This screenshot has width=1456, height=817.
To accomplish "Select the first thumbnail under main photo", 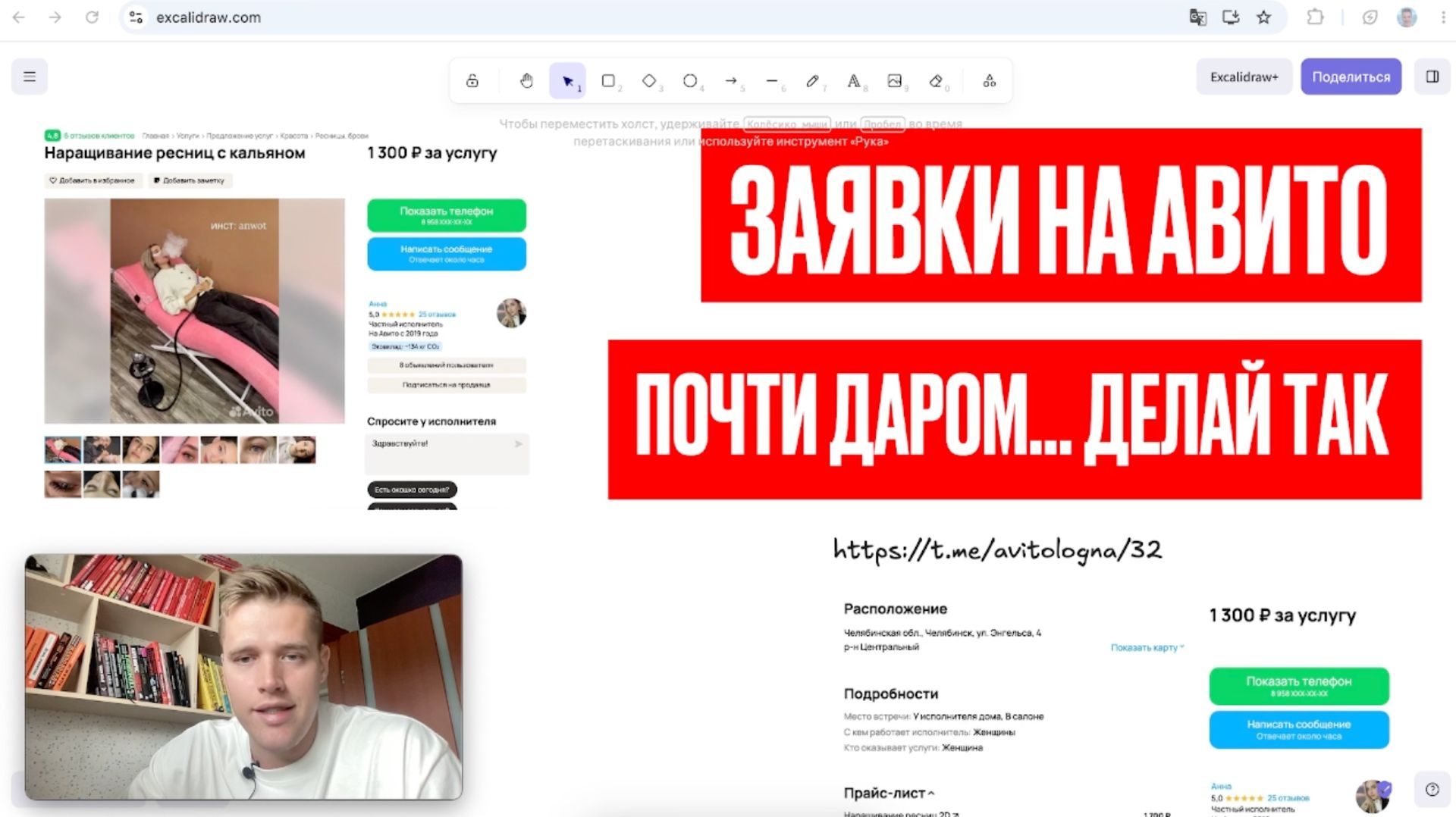I will click(63, 449).
